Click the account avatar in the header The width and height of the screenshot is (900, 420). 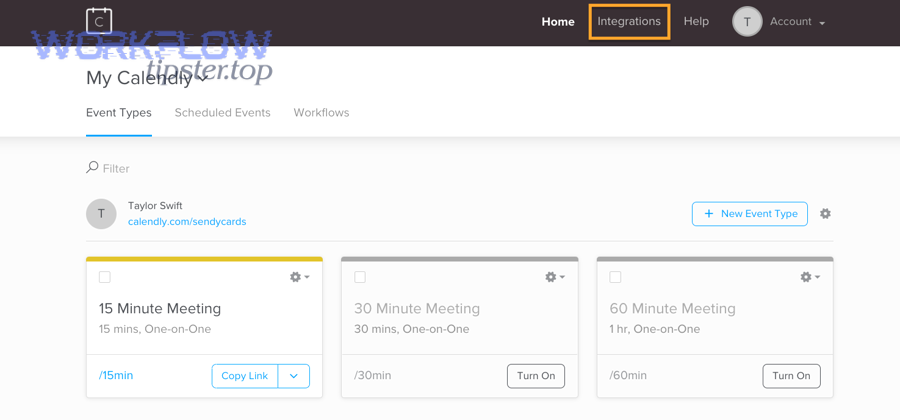coord(747,22)
